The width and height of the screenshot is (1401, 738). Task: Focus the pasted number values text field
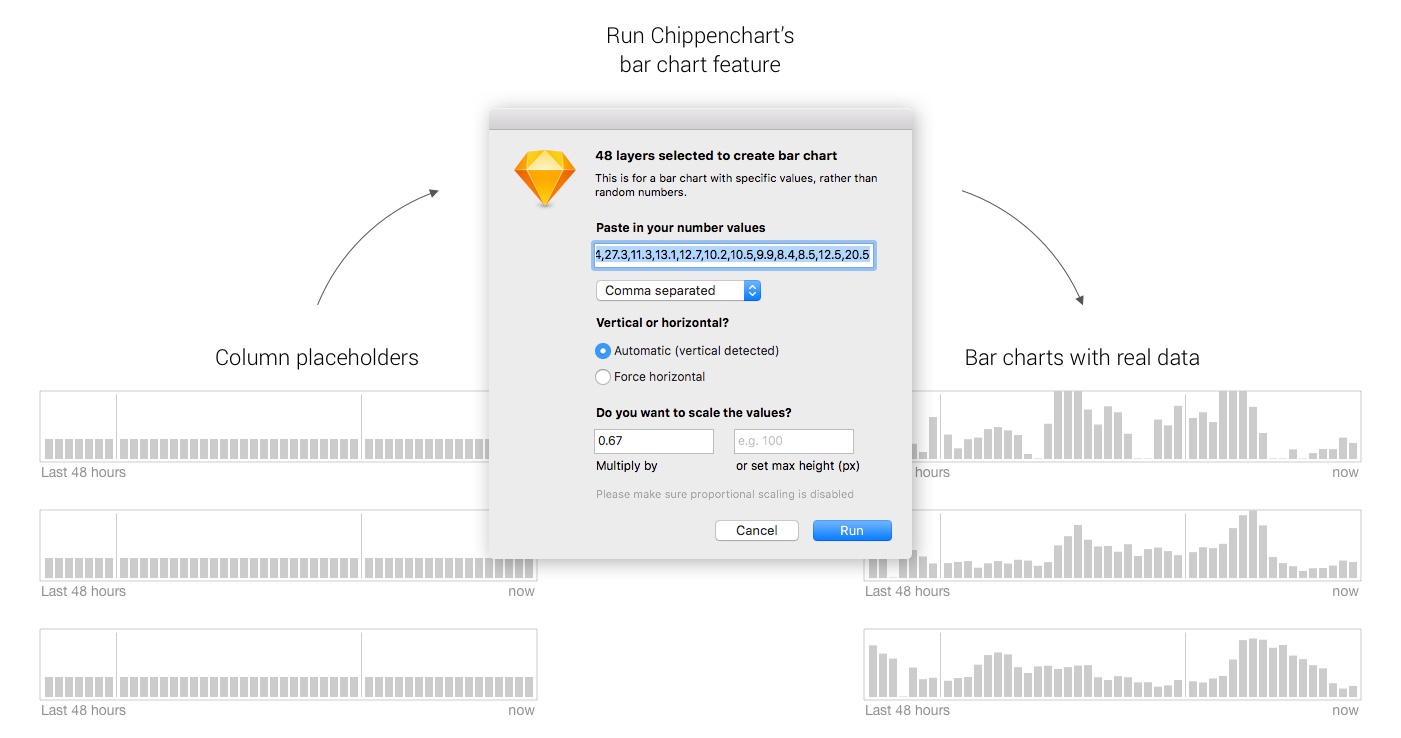(734, 256)
